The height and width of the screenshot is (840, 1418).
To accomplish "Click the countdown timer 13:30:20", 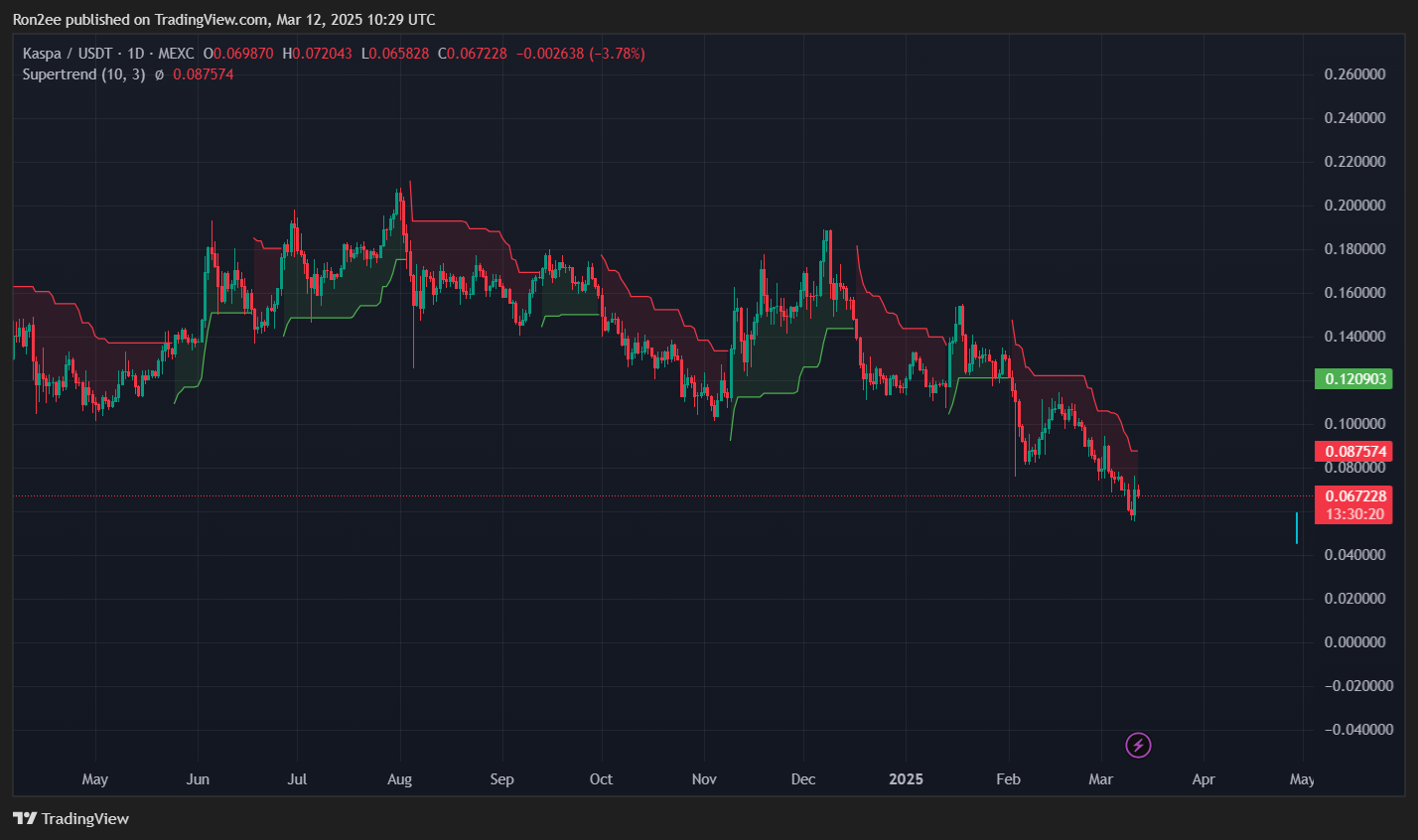I will [x=1353, y=513].
